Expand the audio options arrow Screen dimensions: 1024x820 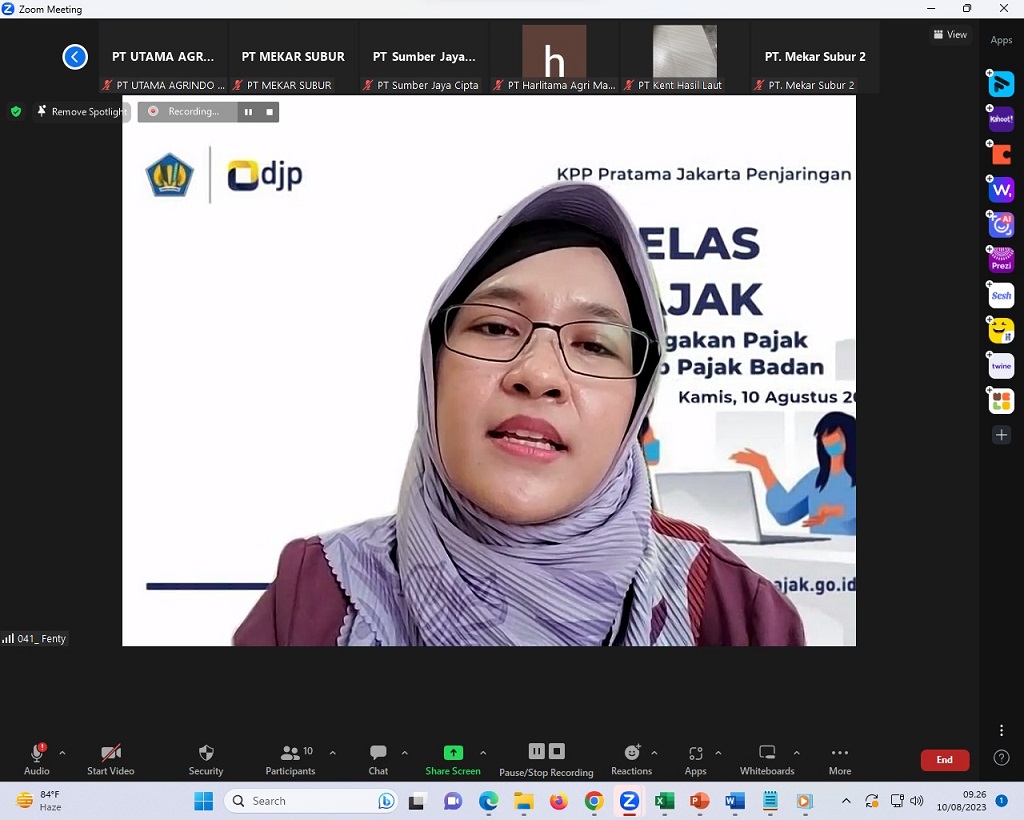pos(62,753)
